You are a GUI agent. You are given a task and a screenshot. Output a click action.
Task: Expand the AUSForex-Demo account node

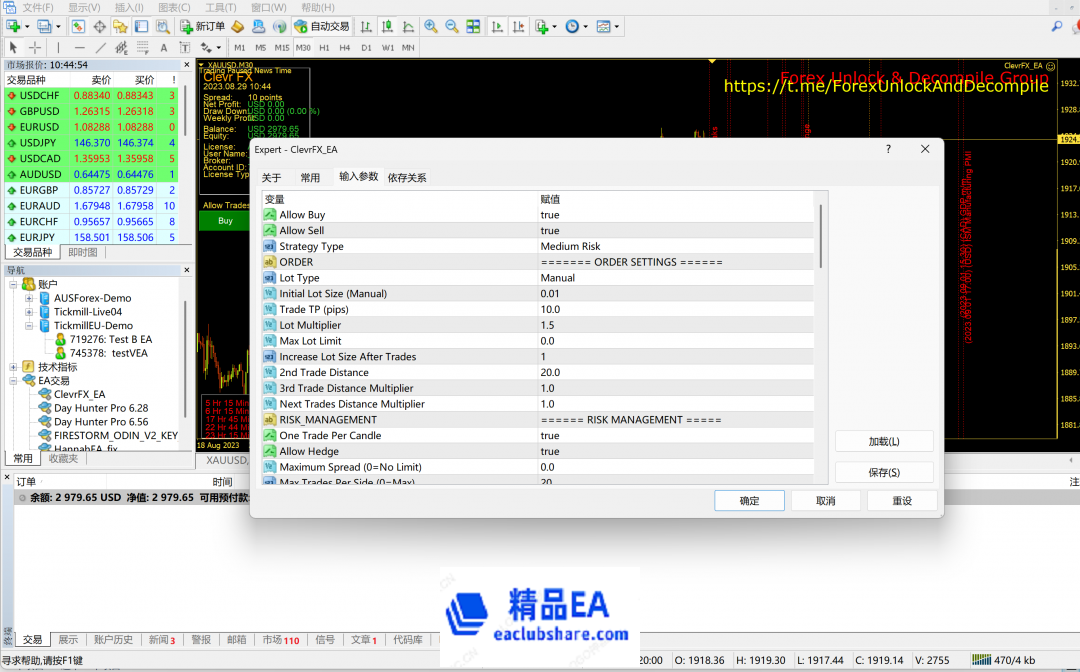29,298
